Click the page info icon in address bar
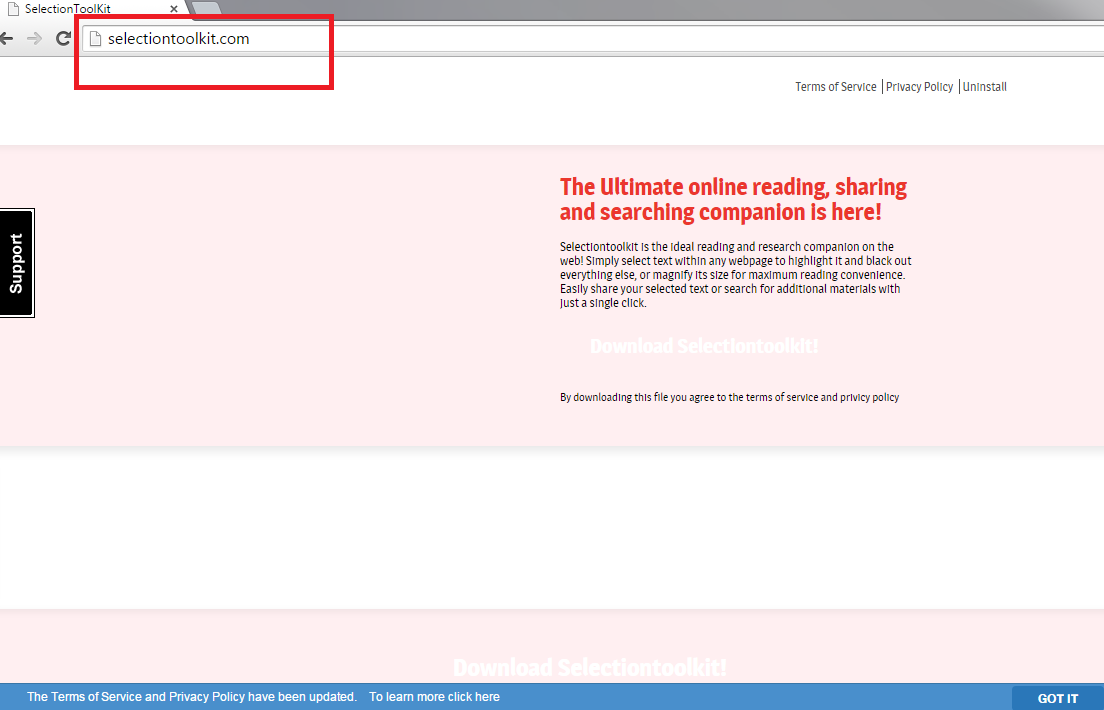The image size is (1104, 710). pos(95,39)
